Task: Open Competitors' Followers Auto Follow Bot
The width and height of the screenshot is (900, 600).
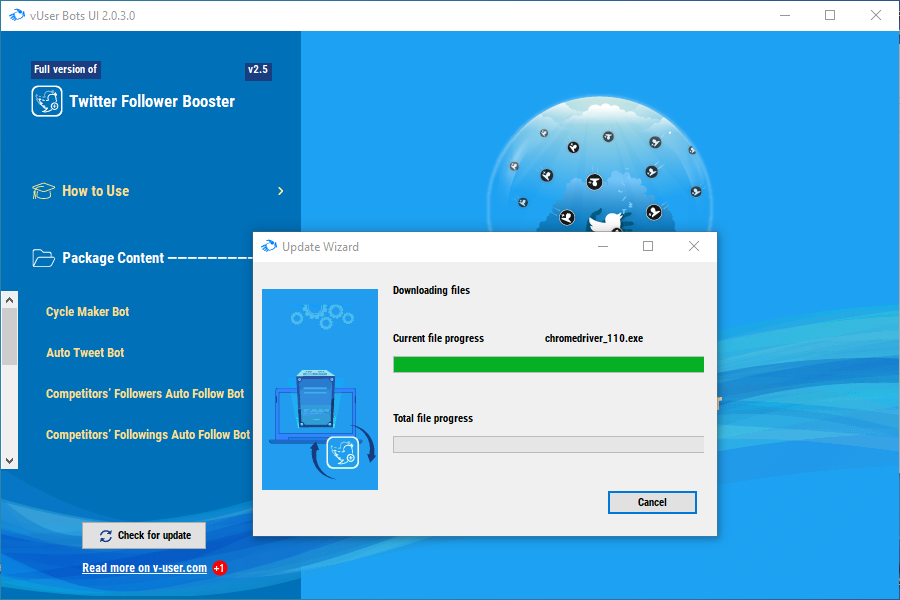Action: [145, 394]
